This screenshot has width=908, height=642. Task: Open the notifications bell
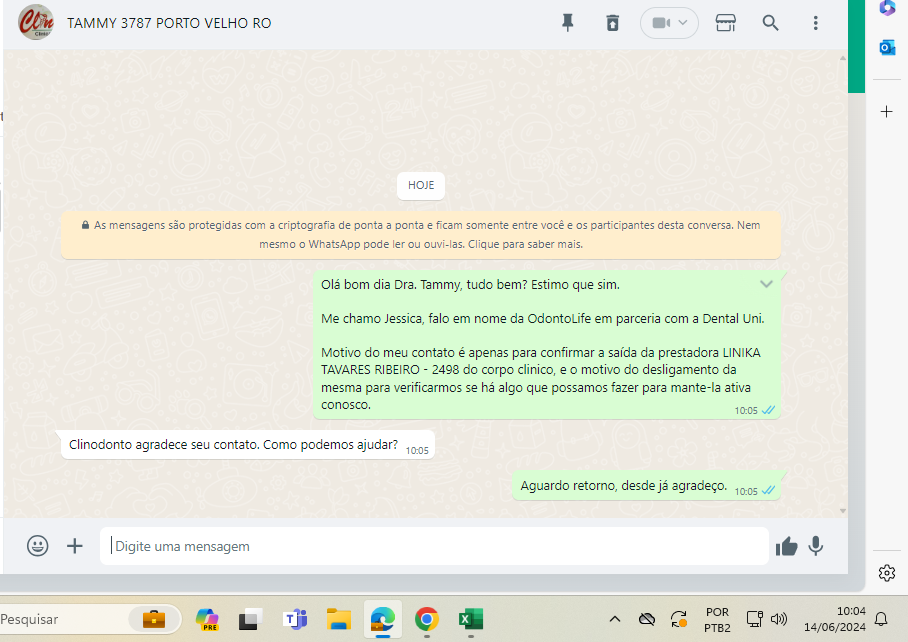click(x=881, y=619)
